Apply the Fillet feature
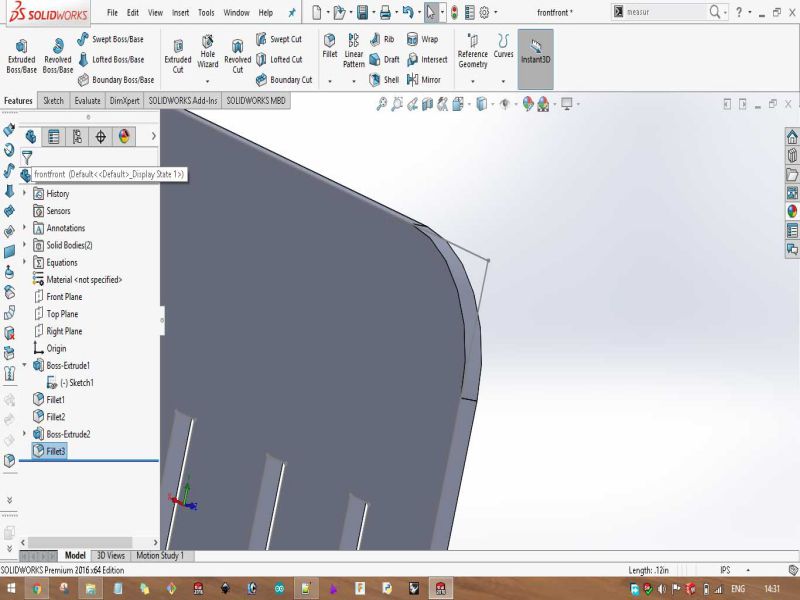 coord(330,46)
